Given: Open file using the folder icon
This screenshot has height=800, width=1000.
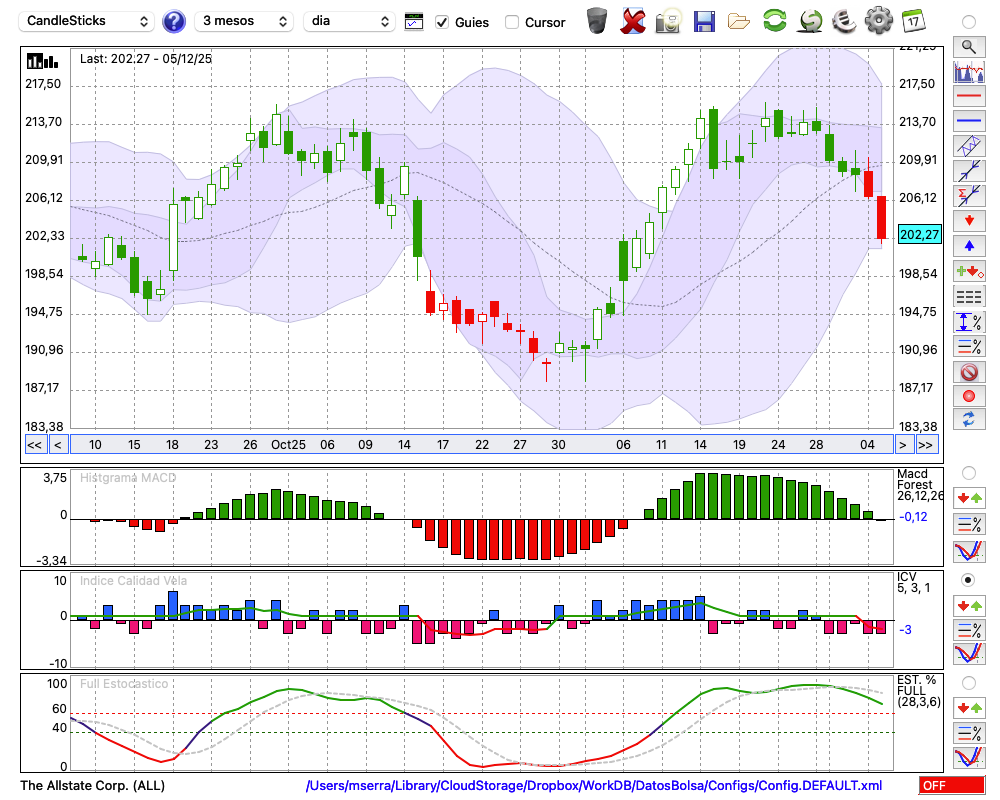Looking at the screenshot, I should coord(739,22).
